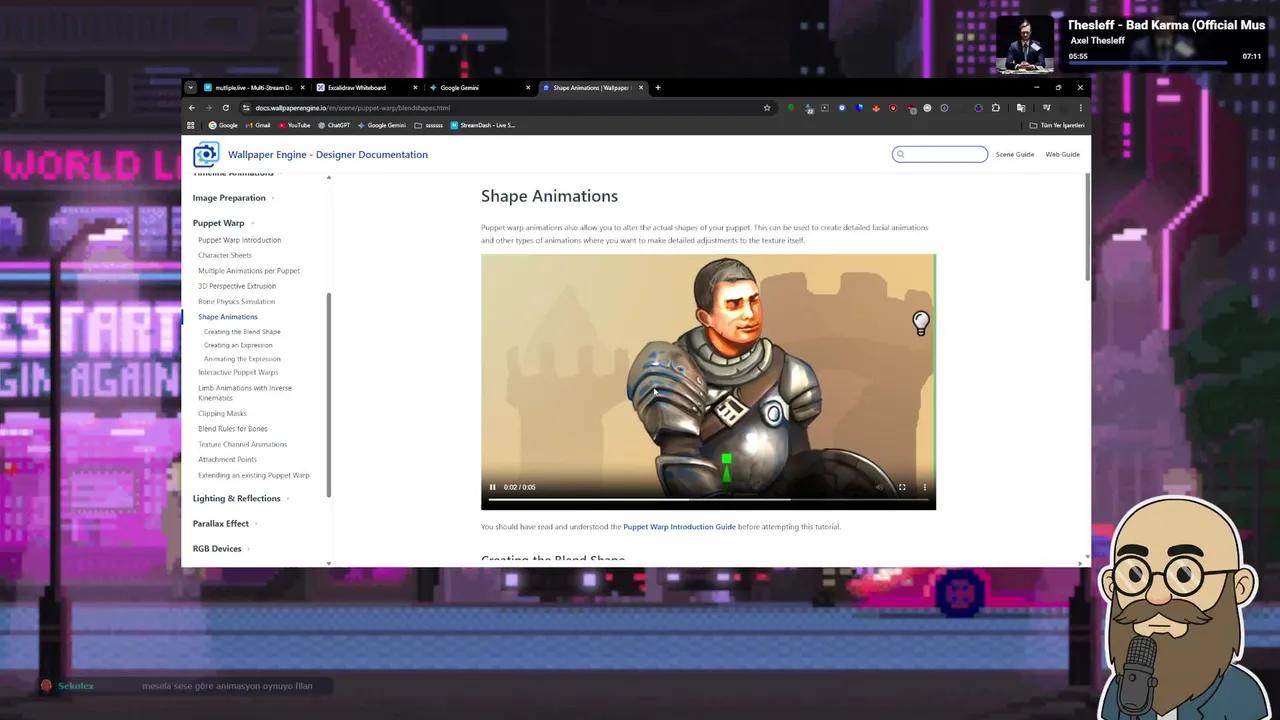Open the YouTube bookmark

pos(295,125)
